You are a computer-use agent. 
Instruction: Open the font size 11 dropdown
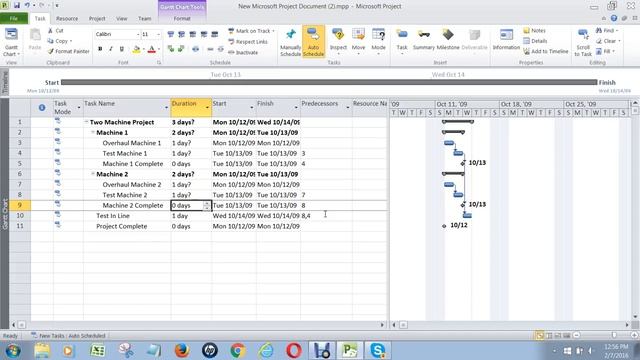point(158,34)
